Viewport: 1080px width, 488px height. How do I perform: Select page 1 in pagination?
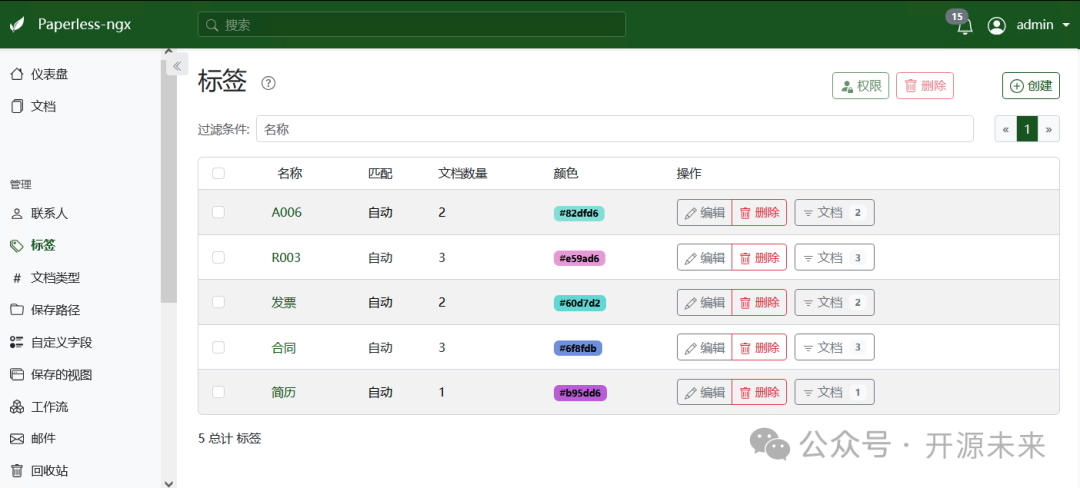(1027, 129)
